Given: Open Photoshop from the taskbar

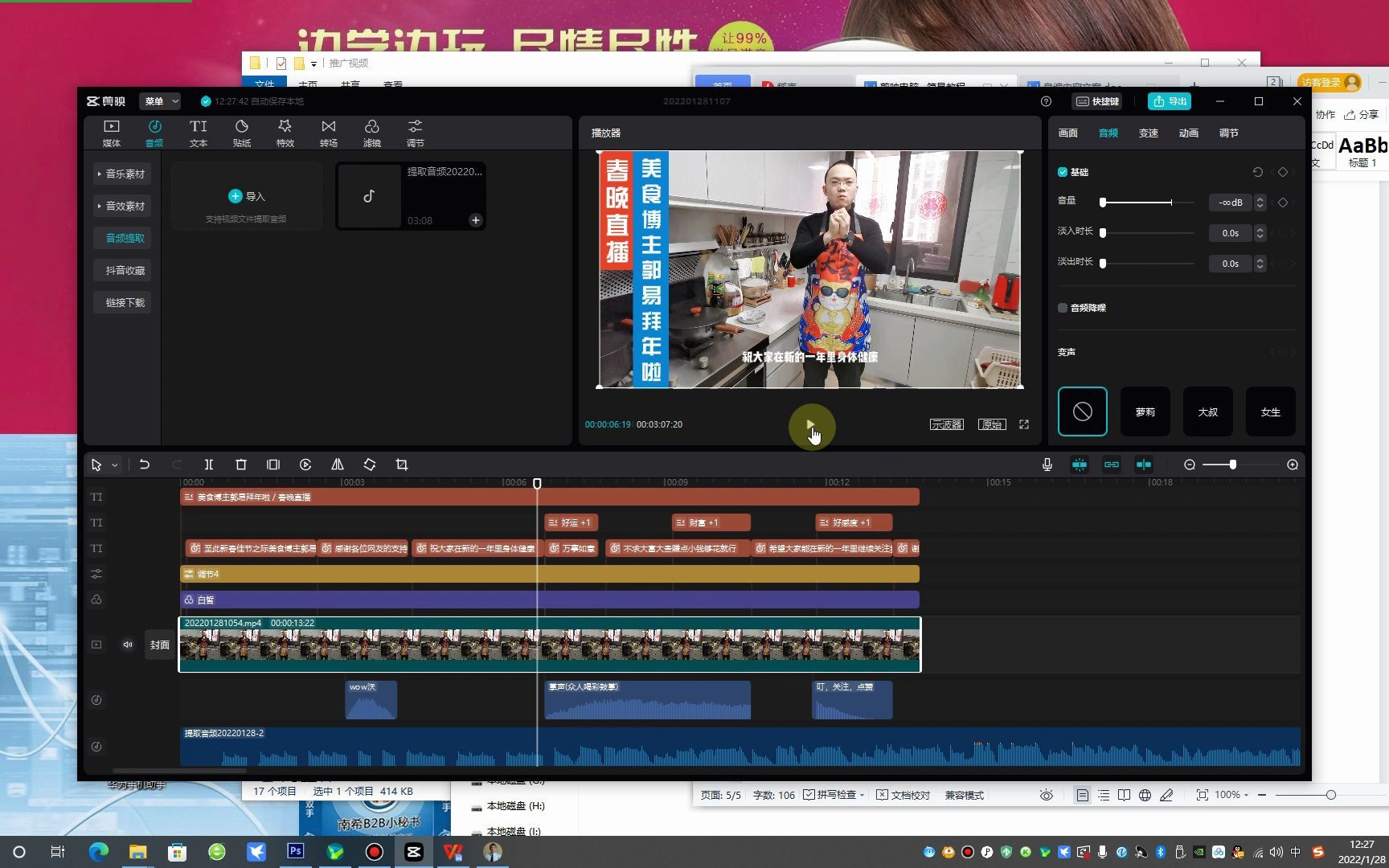Looking at the screenshot, I should pyautogui.click(x=296, y=851).
